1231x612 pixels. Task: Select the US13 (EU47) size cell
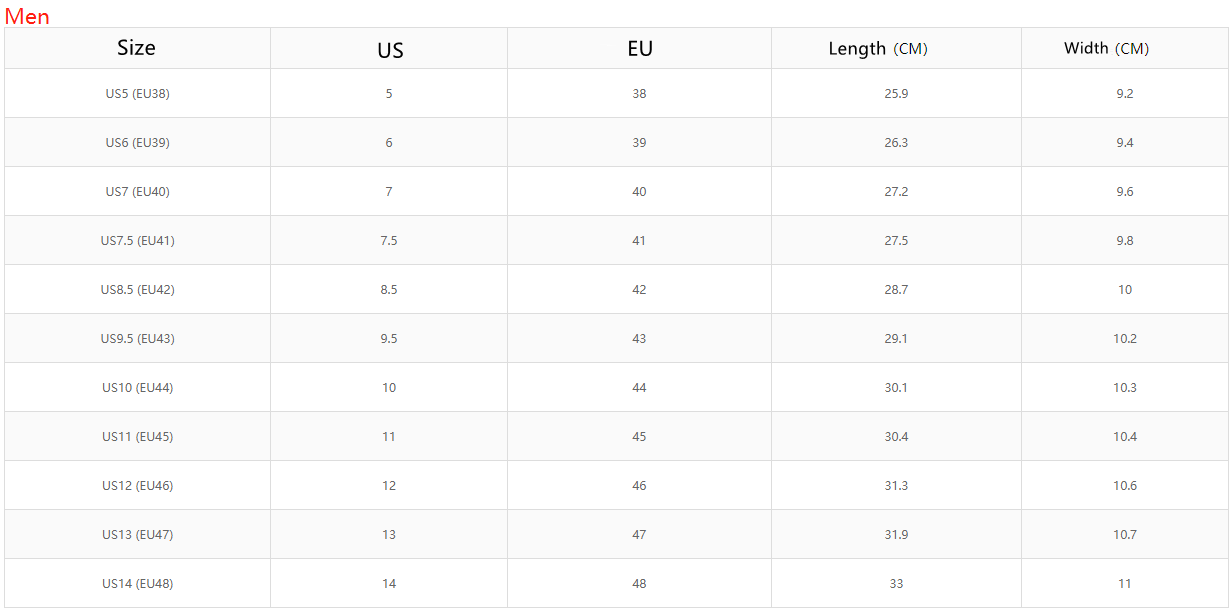137,535
